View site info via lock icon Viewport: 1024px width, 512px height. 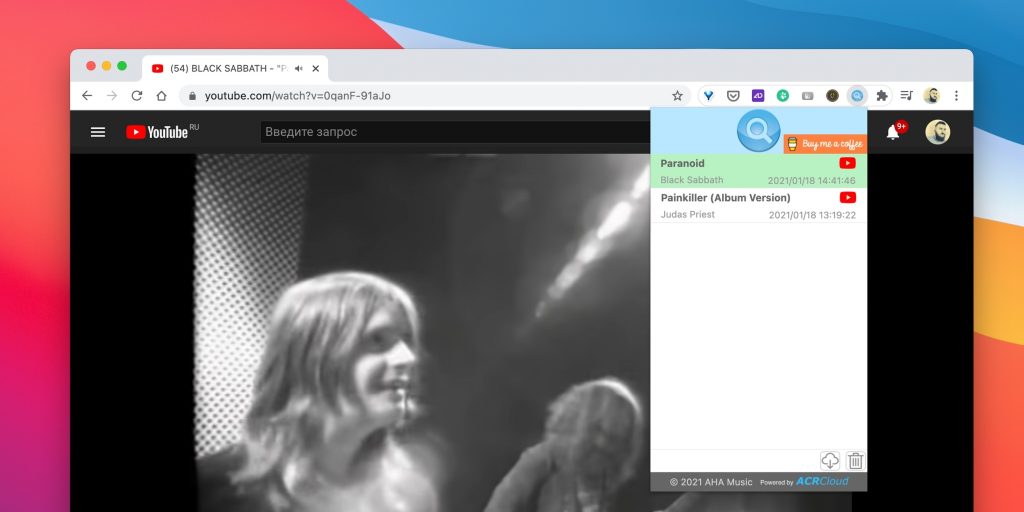pyautogui.click(x=192, y=96)
